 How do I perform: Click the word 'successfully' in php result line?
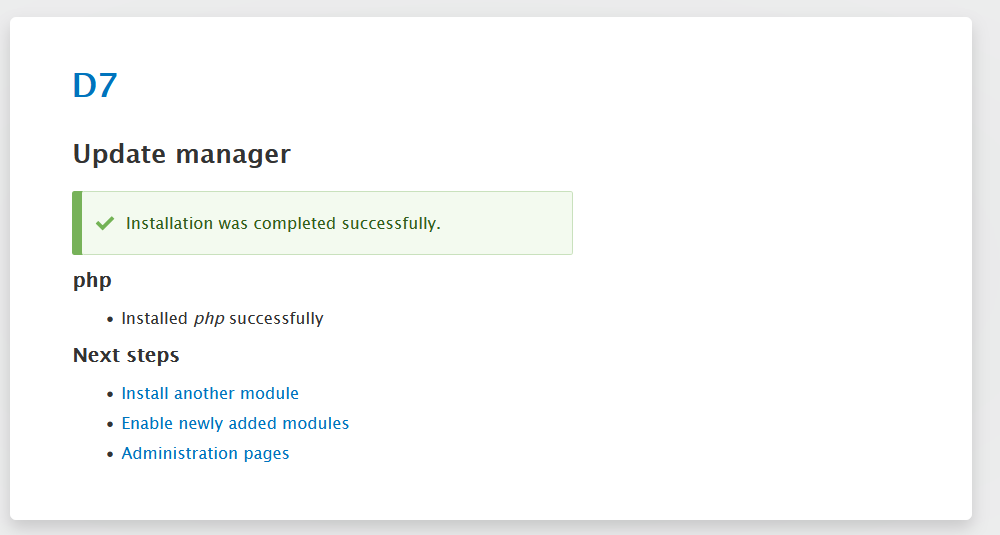[276, 318]
